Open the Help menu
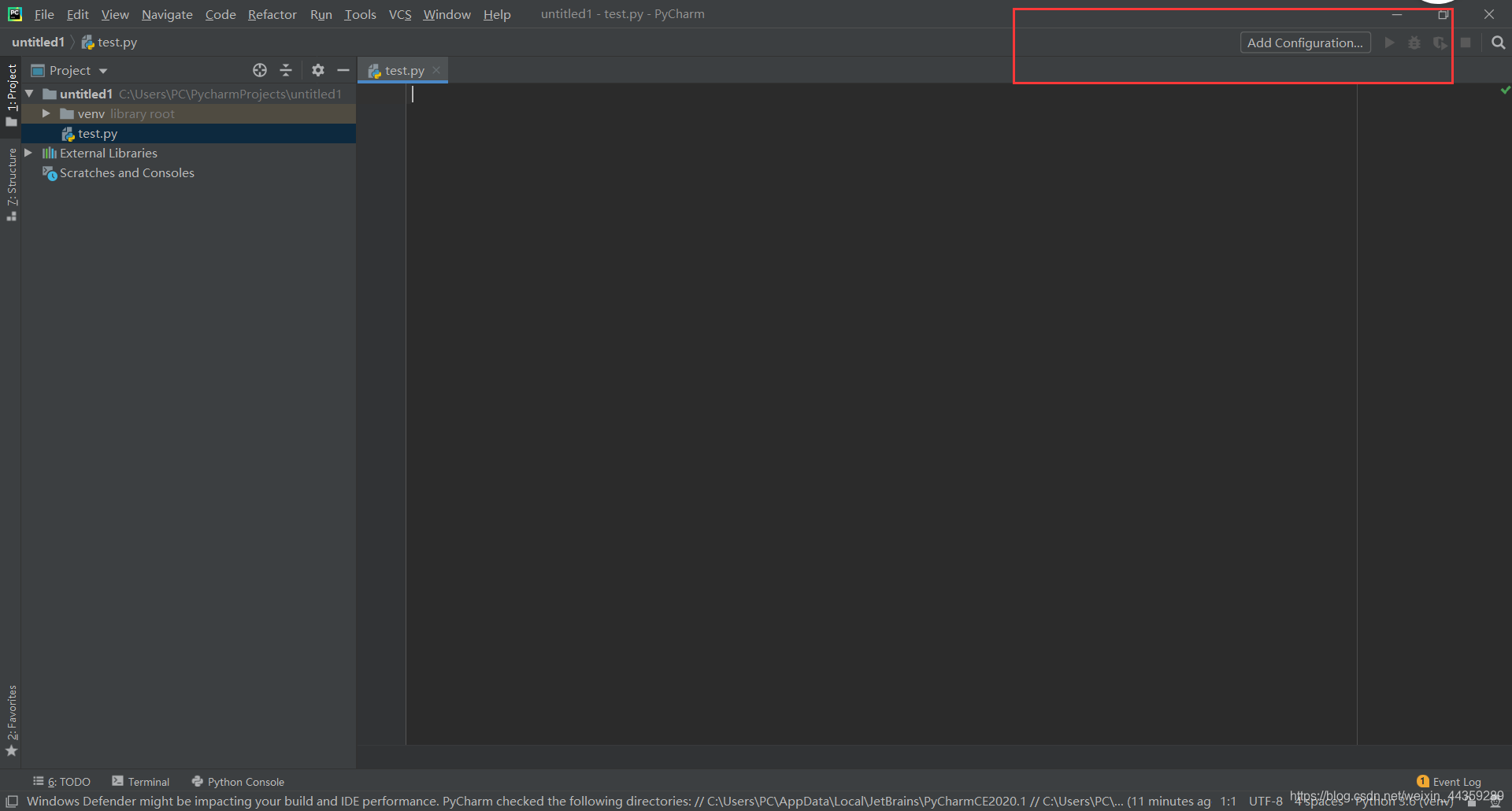This screenshot has width=1512, height=811. point(497,14)
